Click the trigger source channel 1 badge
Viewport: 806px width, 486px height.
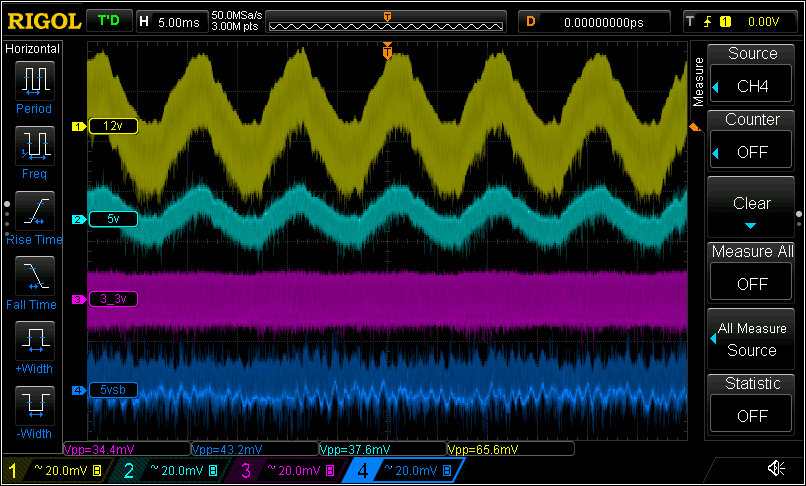point(725,22)
